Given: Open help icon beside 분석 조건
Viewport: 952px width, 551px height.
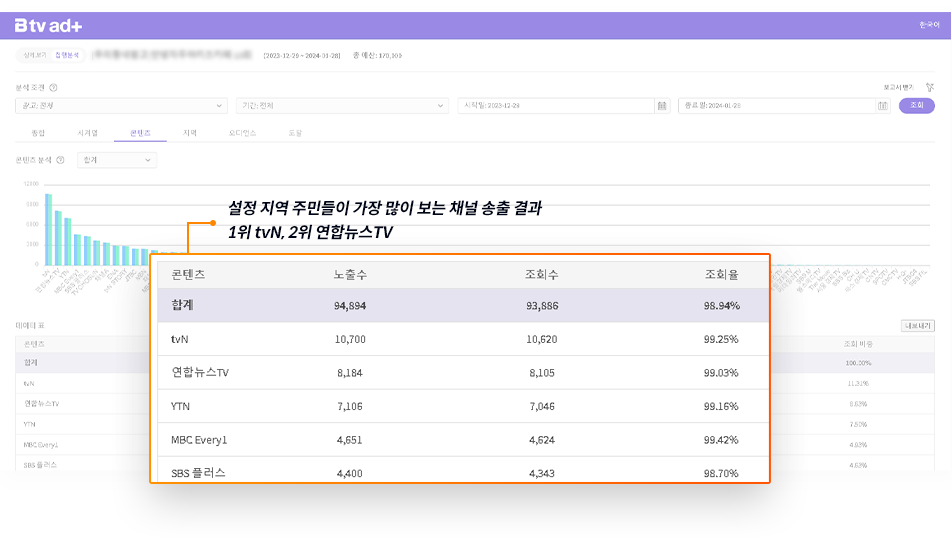Looking at the screenshot, I should pyautogui.click(x=53, y=87).
